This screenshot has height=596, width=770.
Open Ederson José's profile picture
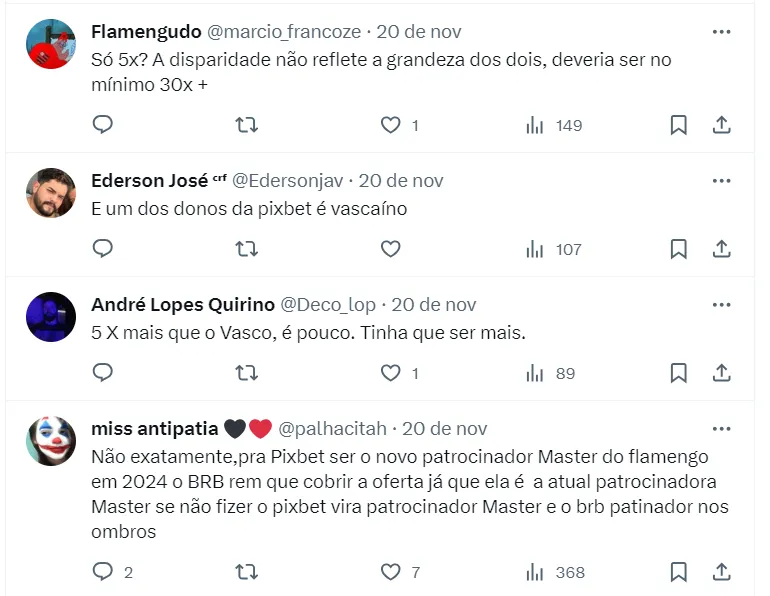pyautogui.click(x=51, y=193)
